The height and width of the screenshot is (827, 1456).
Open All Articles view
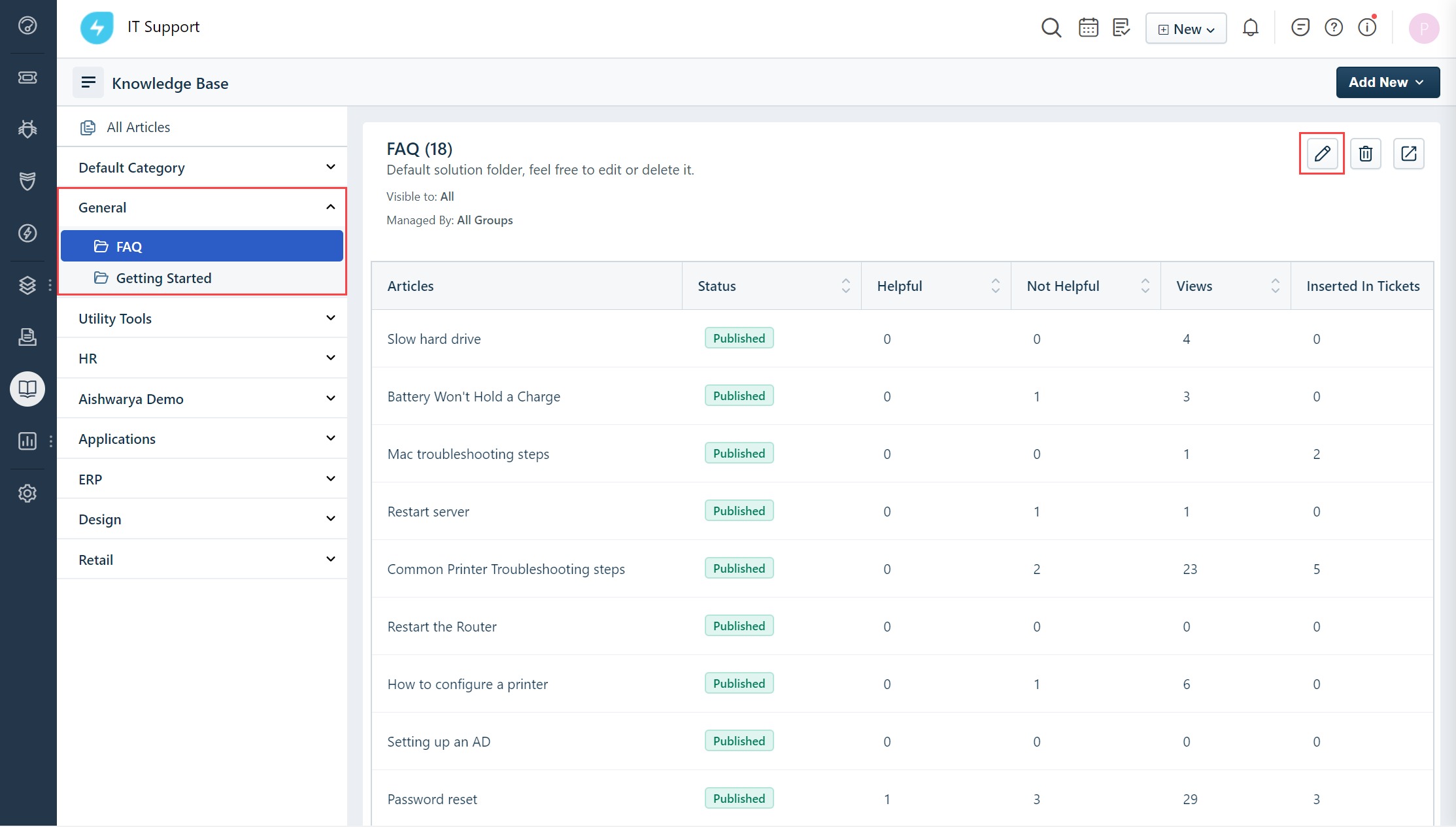pos(138,127)
